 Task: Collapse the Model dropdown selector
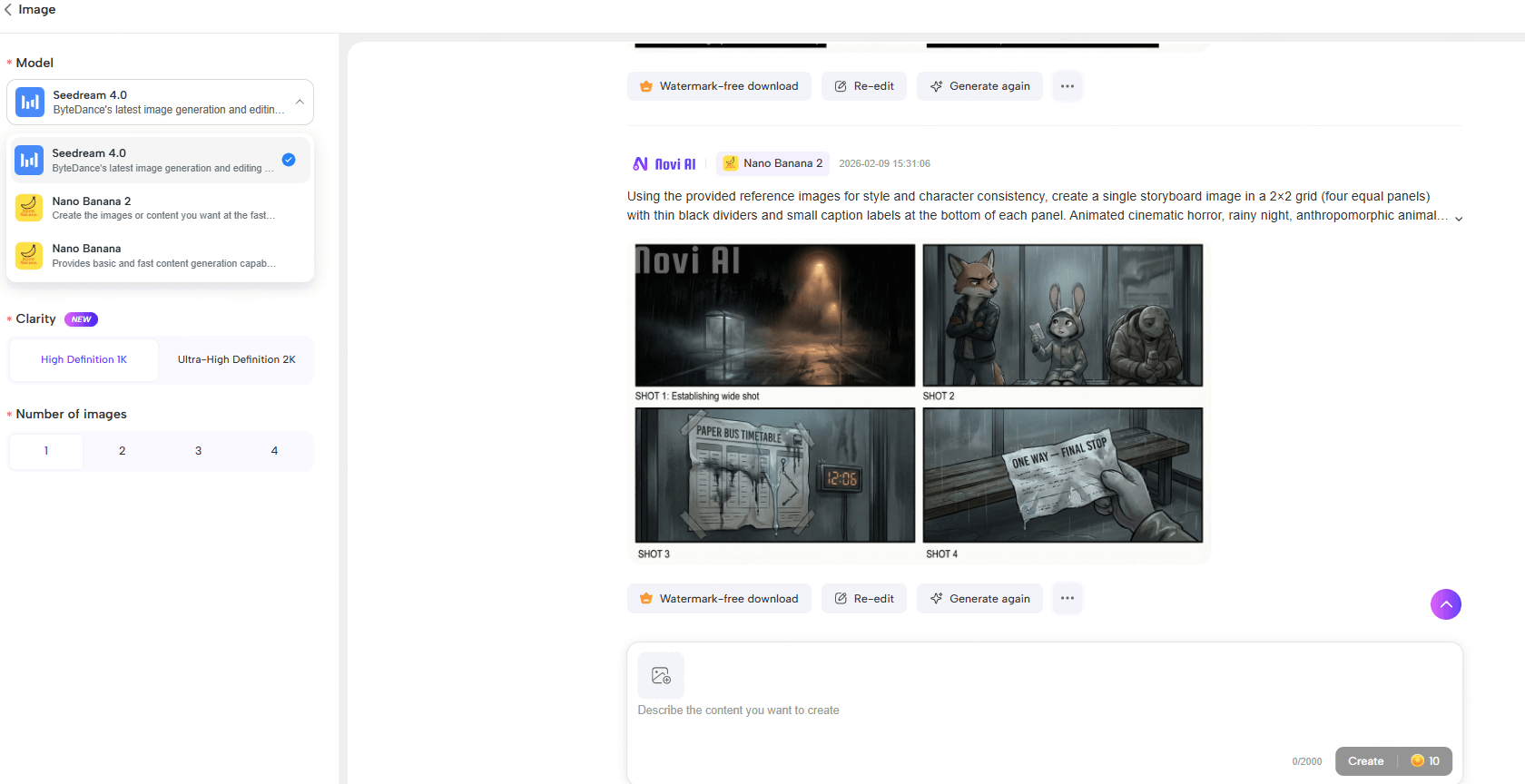300,102
